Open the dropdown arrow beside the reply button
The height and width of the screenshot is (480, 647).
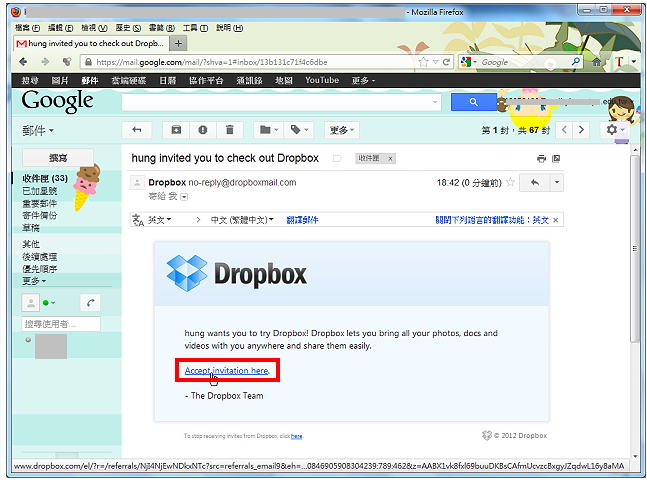(557, 182)
